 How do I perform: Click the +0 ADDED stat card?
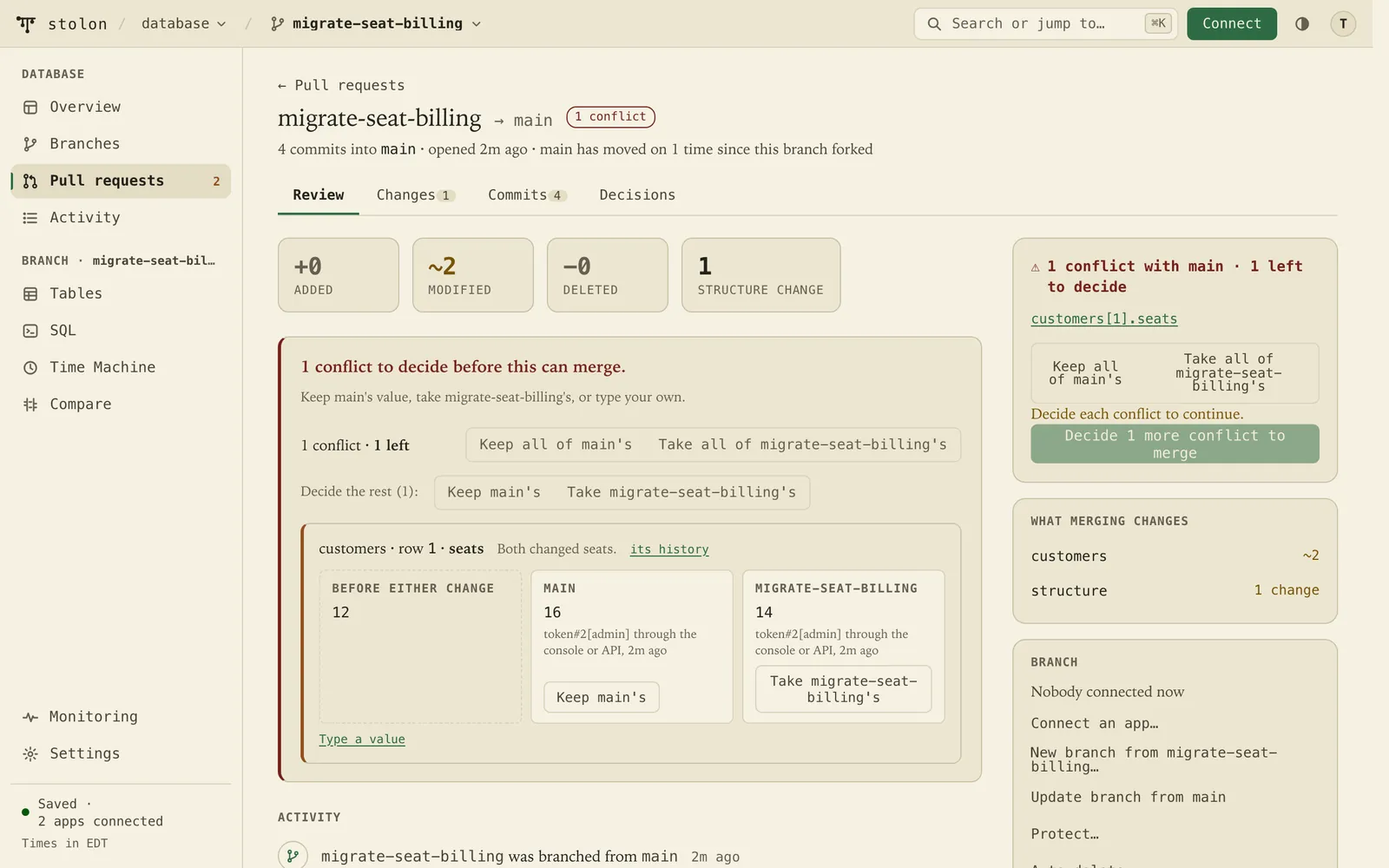click(x=339, y=275)
